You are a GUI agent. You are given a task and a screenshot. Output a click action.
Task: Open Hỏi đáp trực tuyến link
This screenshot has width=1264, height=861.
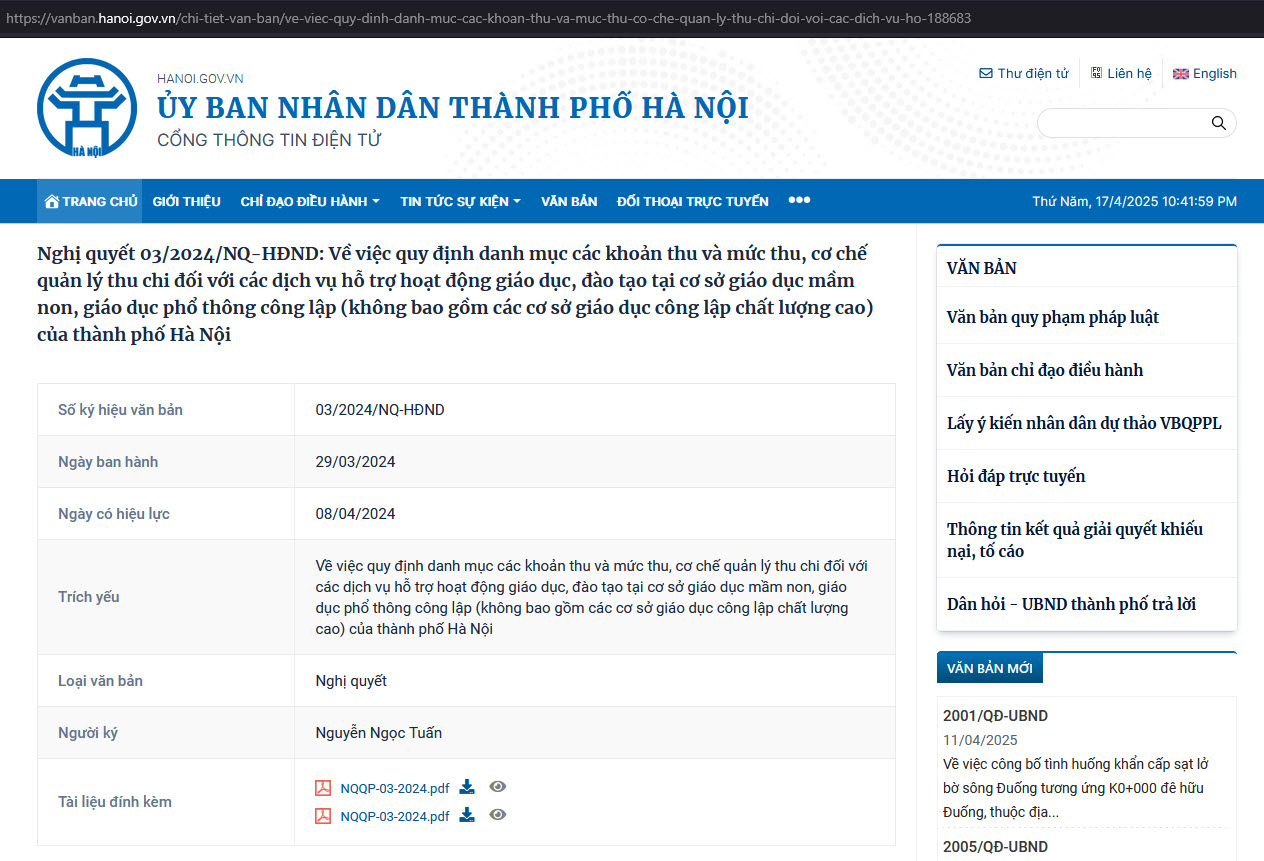tap(1016, 476)
